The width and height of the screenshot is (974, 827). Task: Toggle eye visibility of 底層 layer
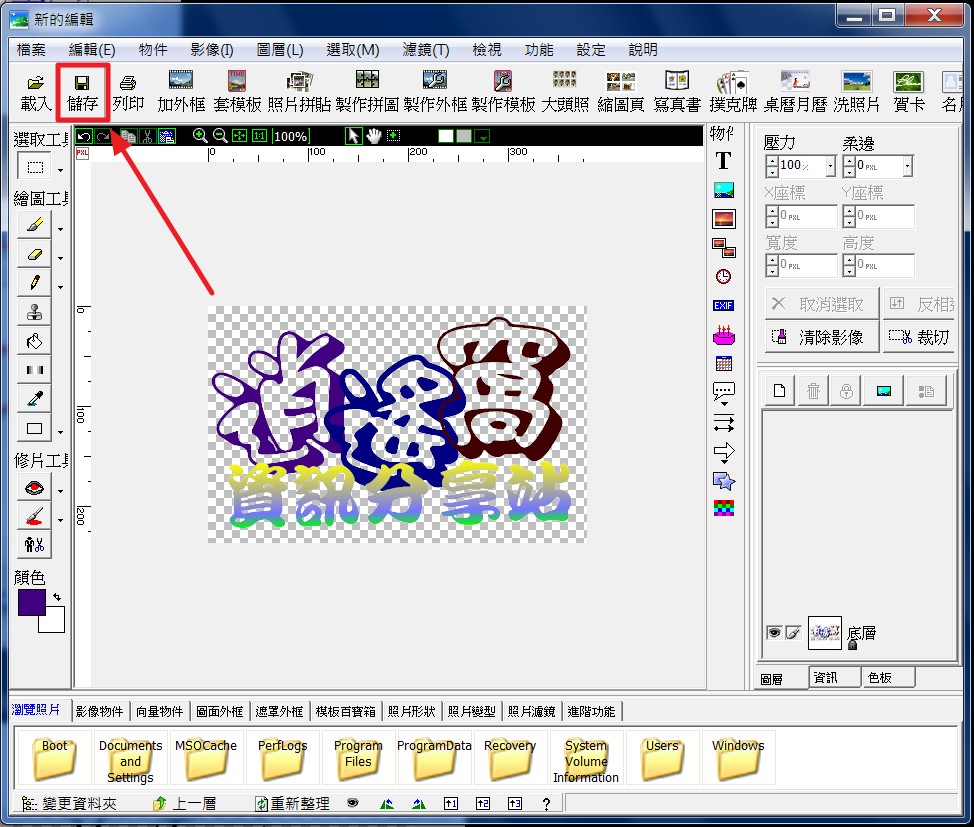[774, 633]
